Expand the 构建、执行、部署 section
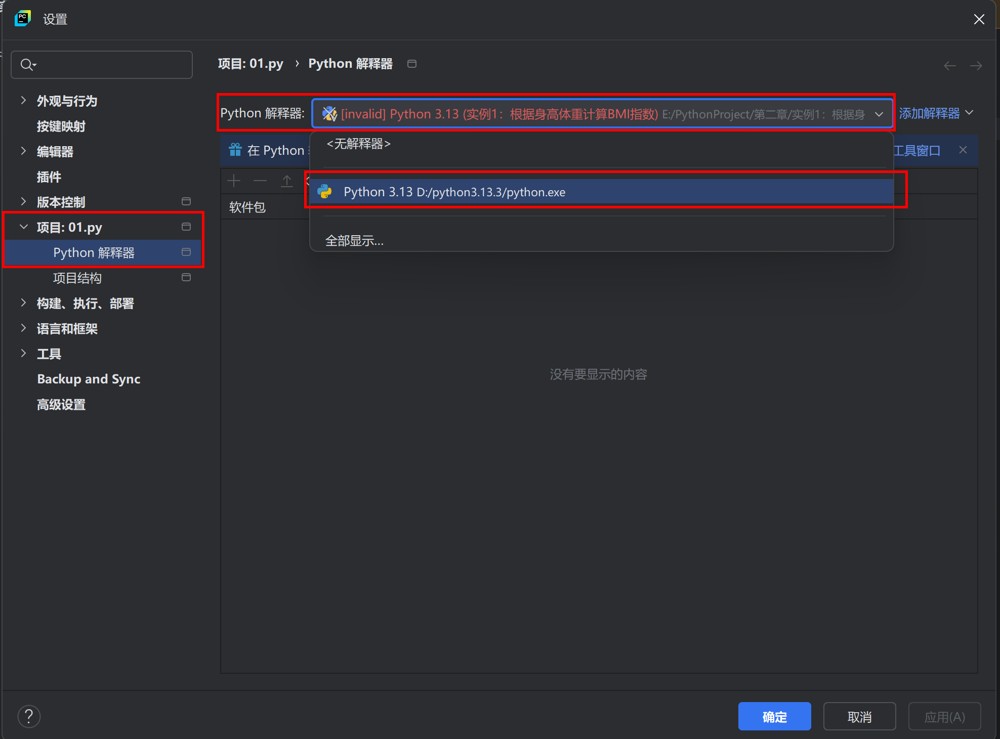Image resolution: width=1000 pixels, height=739 pixels. pos(24,303)
